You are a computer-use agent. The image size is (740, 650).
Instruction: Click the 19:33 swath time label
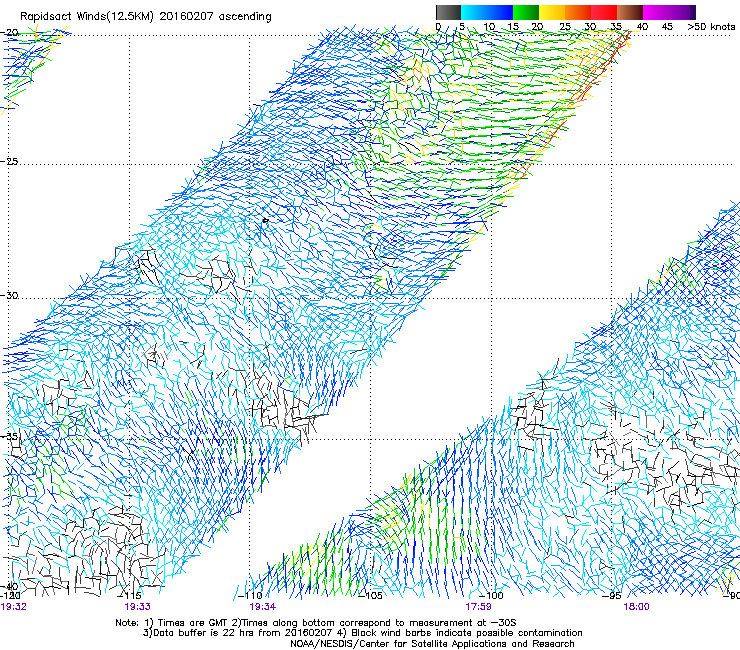(x=137, y=607)
